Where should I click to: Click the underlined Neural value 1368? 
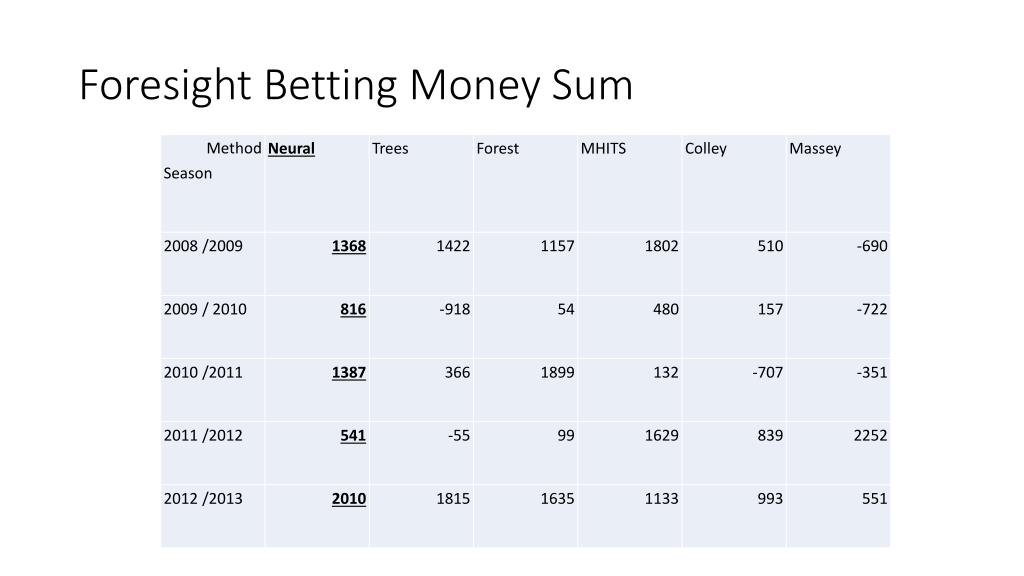pyautogui.click(x=349, y=246)
